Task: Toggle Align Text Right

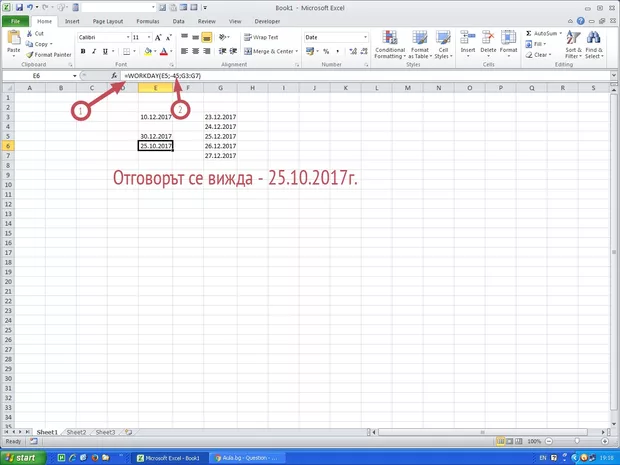Action: click(206, 51)
